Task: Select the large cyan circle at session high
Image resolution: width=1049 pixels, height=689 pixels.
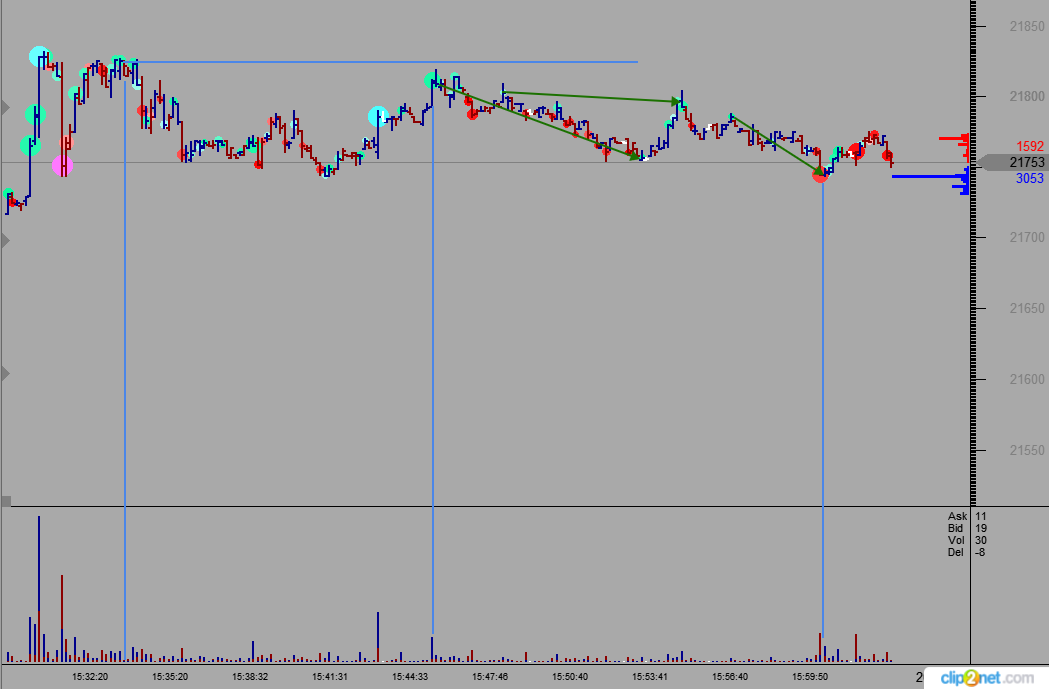Action: pyautogui.click(x=39, y=56)
